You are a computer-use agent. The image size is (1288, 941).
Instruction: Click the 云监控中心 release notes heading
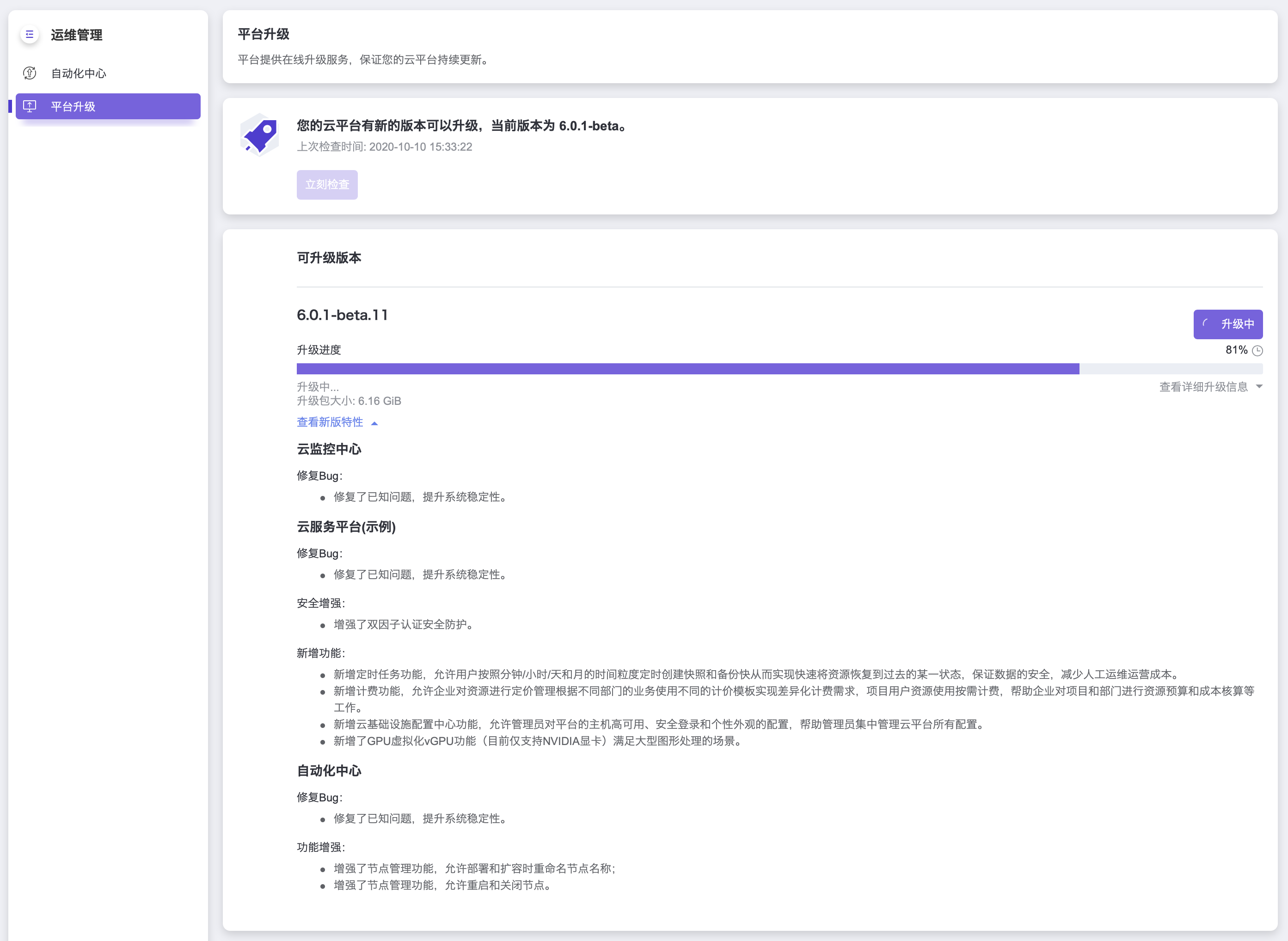point(329,449)
